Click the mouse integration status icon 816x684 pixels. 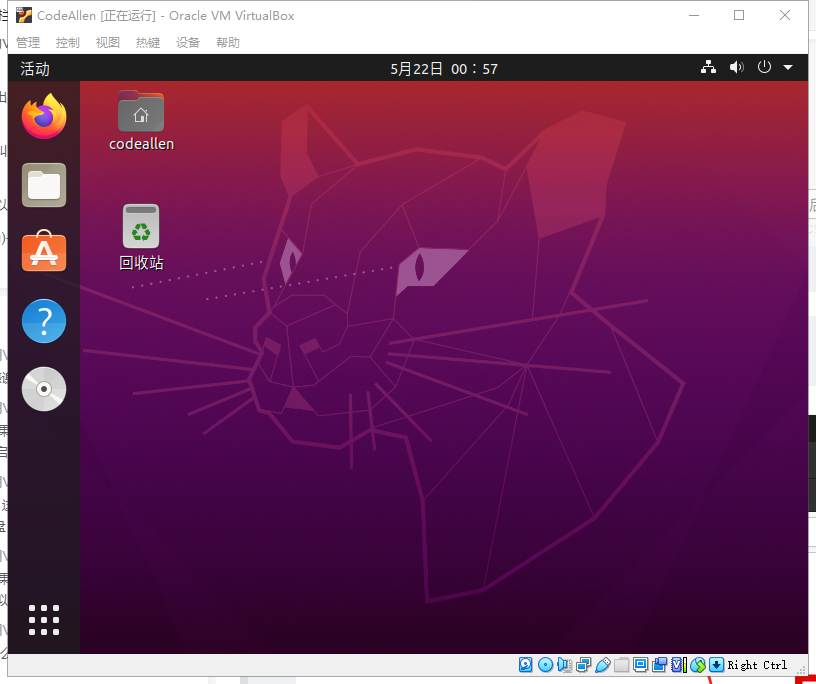(698, 665)
